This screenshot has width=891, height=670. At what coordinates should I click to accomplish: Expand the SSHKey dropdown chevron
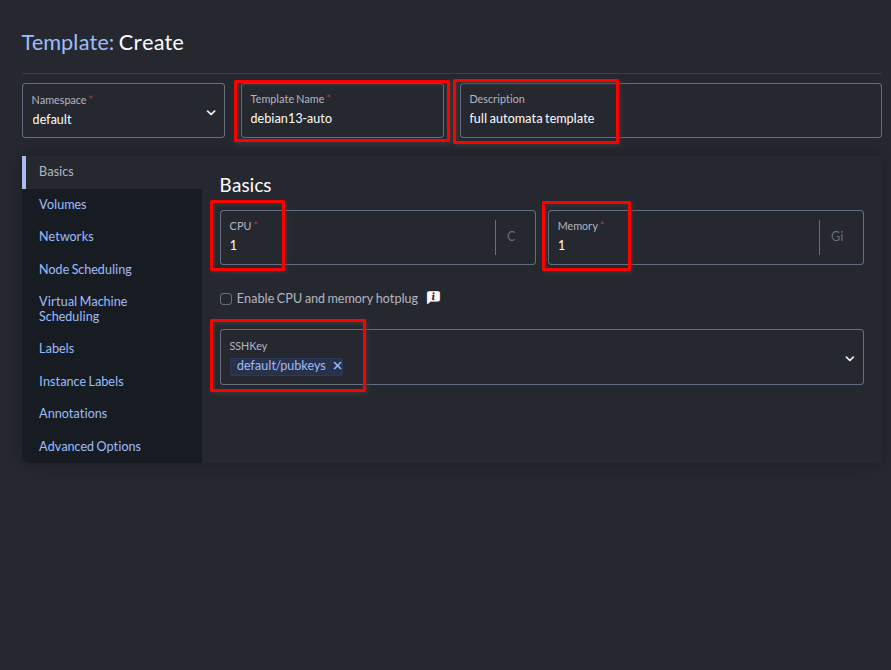[x=849, y=358]
